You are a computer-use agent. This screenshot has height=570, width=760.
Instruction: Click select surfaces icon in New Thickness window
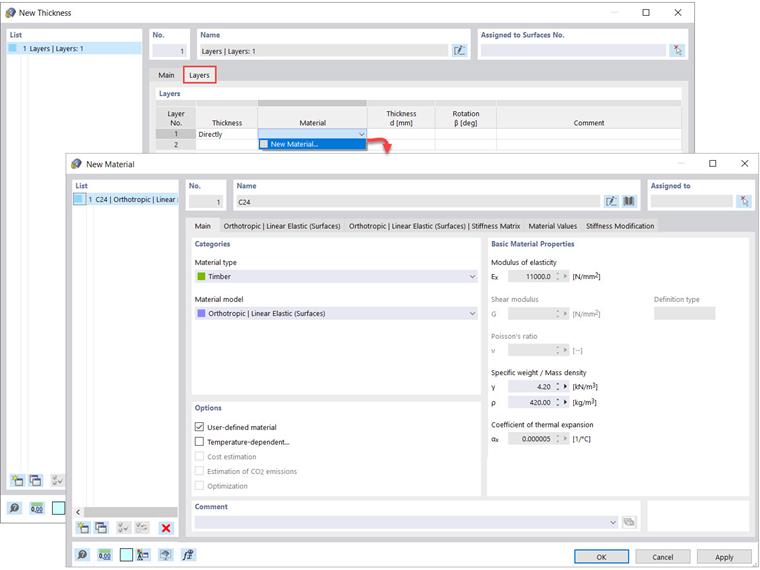(x=677, y=50)
